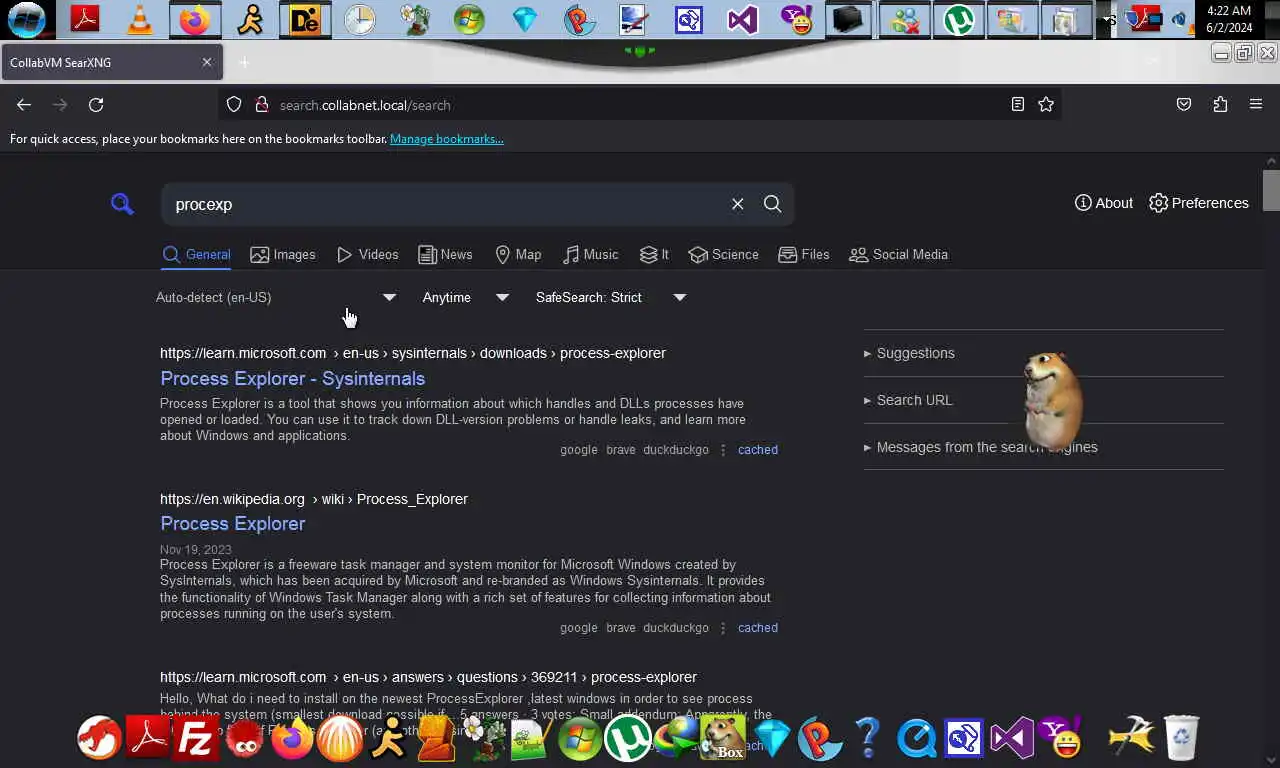The height and width of the screenshot is (768, 1280).
Task: Open the Box dog icon in the dock
Action: pyautogui.click(x=723, y=739)
